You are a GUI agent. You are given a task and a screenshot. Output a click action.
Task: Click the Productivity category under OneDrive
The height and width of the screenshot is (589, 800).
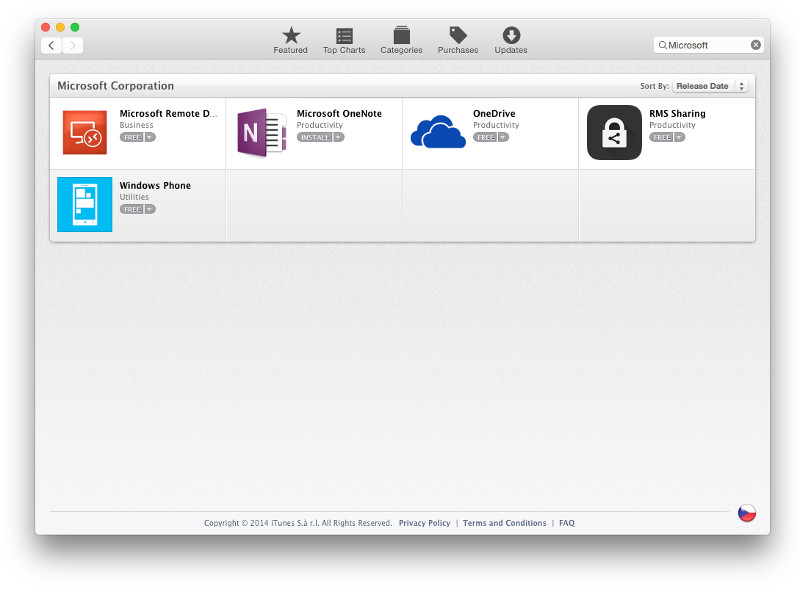pyautogui.click(x=496, y=125)
